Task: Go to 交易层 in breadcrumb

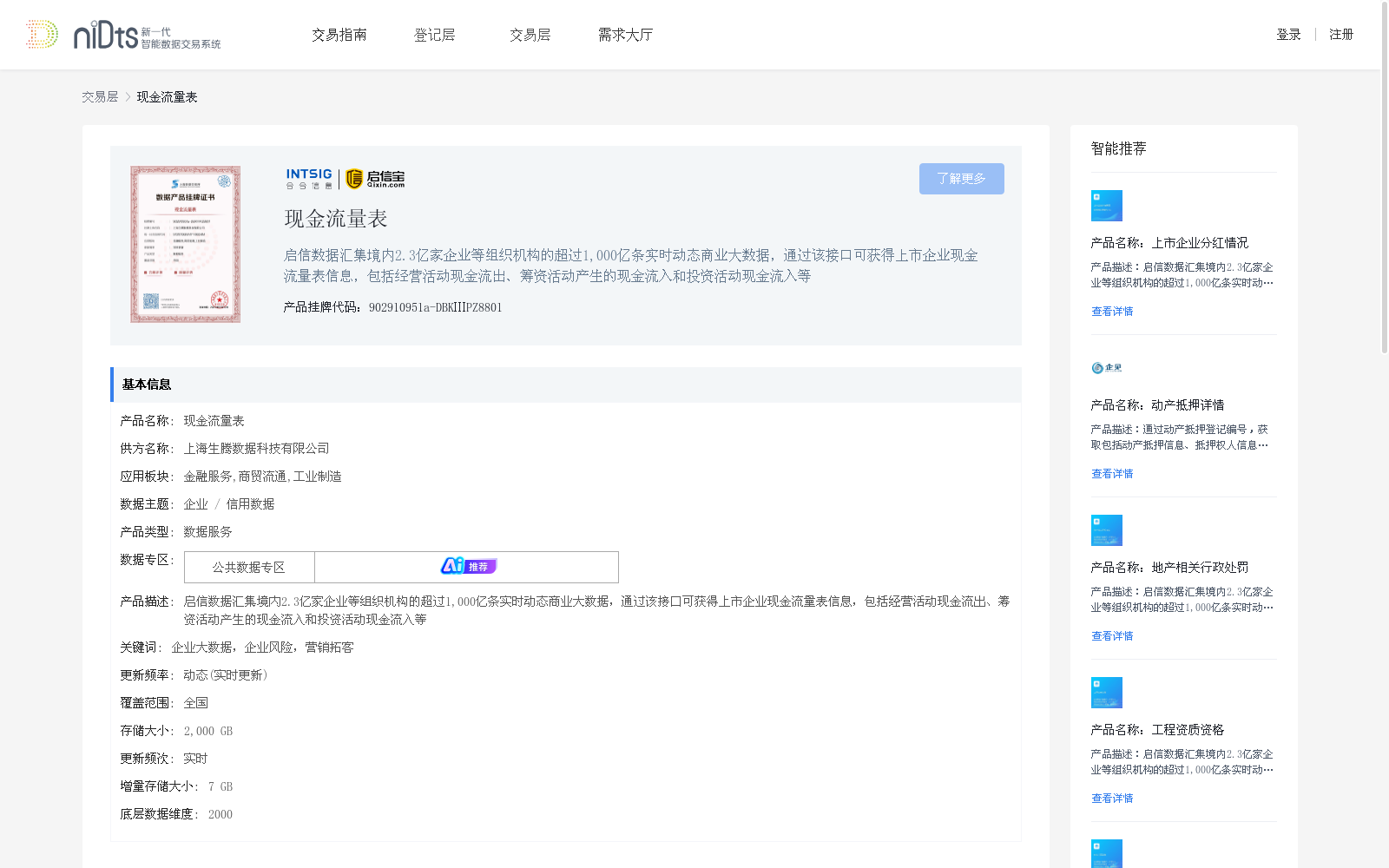Action: (x=100, y=97)
